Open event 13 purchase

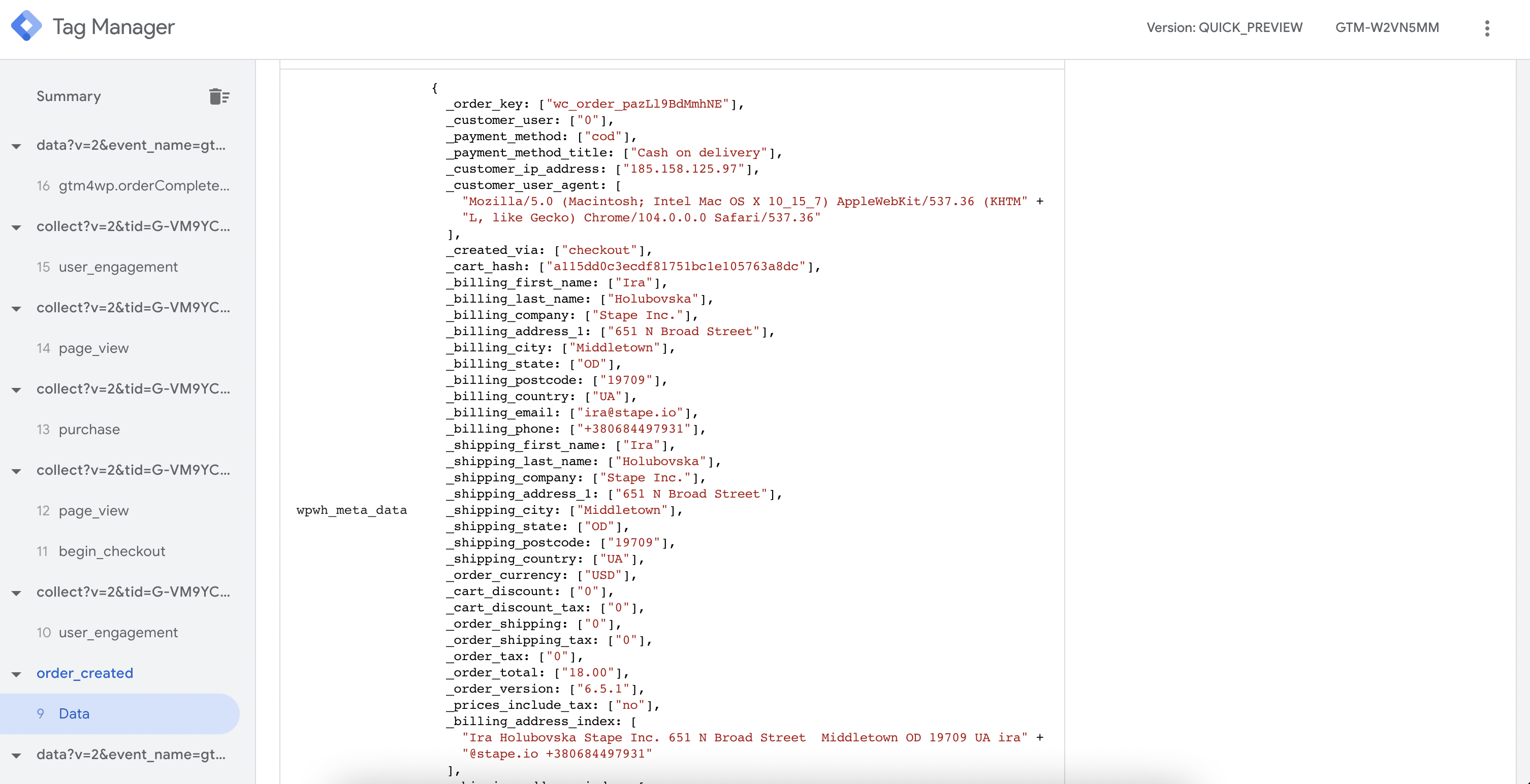pyautogui.click(x=78, y=430)
